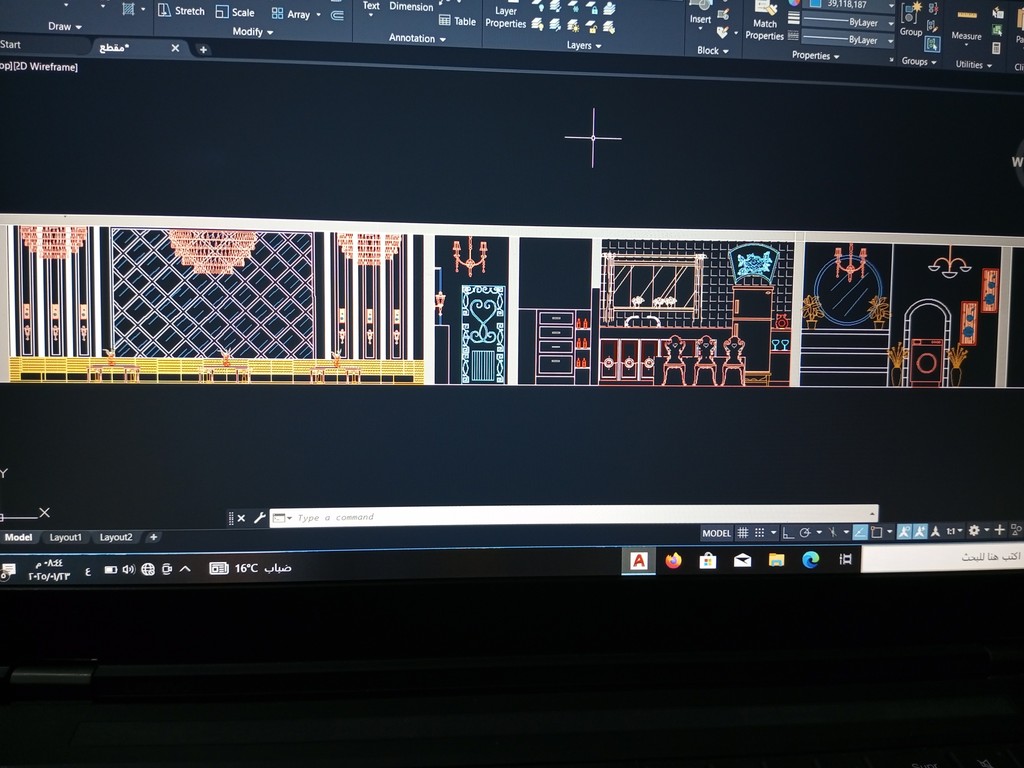The image size is (1024, 768).
Task: Open workspace switching gear
Action: [974, 530]
